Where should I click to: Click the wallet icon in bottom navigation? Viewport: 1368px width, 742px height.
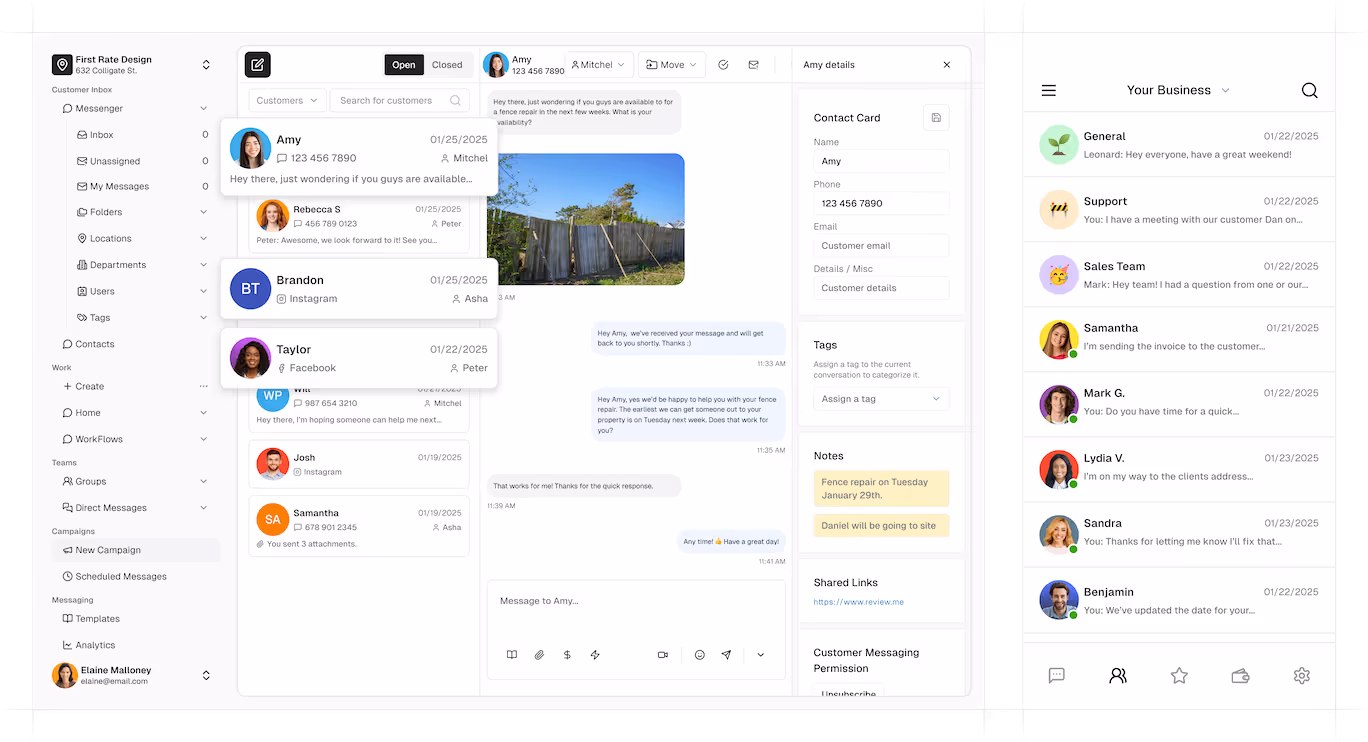pos(1240,675)
